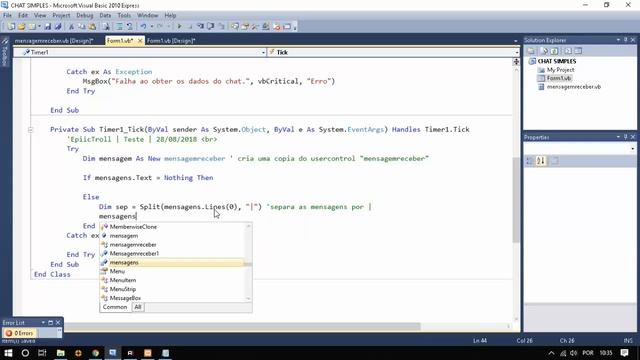Click the Save All icon

pos(58,27)
